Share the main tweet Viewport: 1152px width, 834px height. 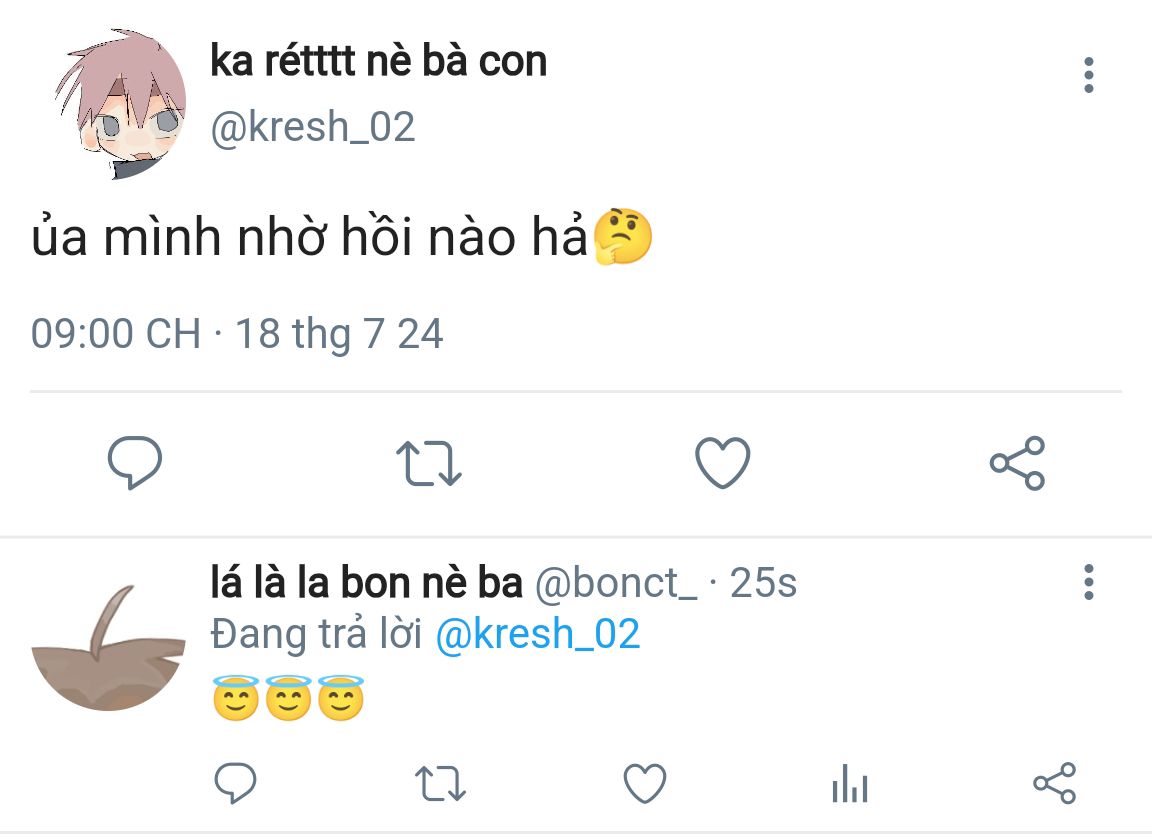pyautogui.click(x=1017, y=464)
